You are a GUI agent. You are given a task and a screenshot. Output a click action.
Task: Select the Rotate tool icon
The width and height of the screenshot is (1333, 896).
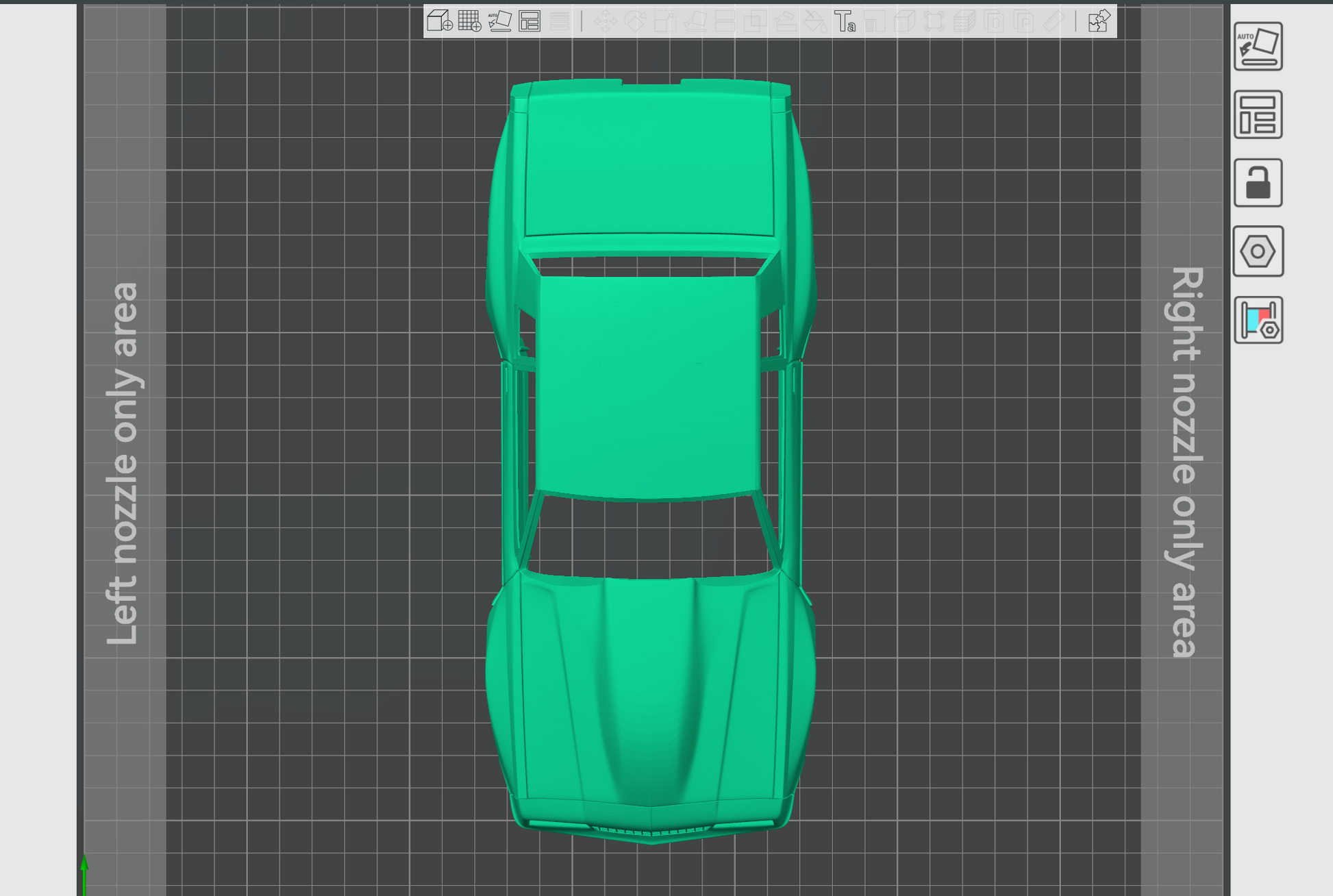point(635,21)
